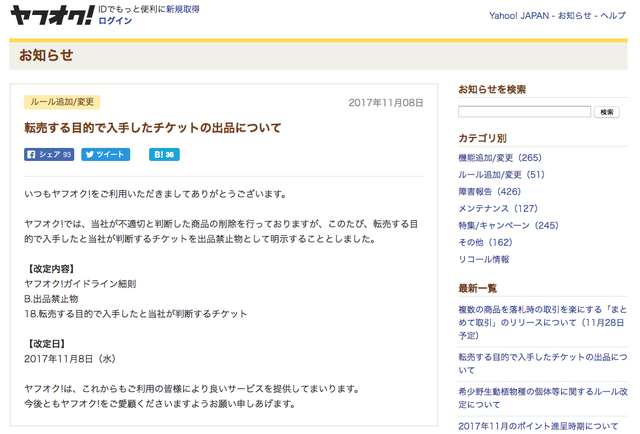Click the ヤフオク!ガイドライン細則 text
This screenshot has width=640, height=434.
tap(80, 284)
